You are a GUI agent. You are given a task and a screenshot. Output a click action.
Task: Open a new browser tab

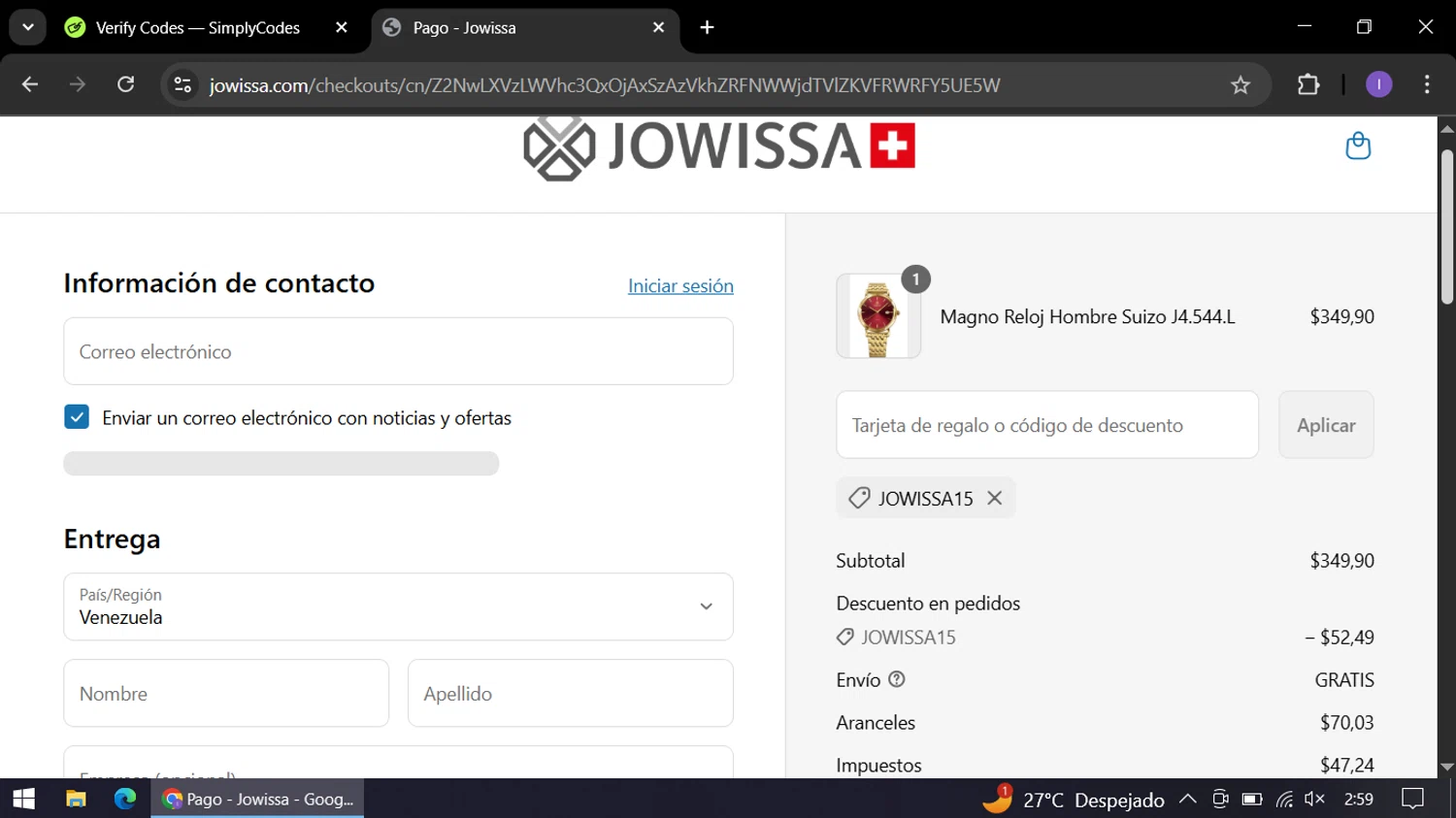tap(707, 27)
